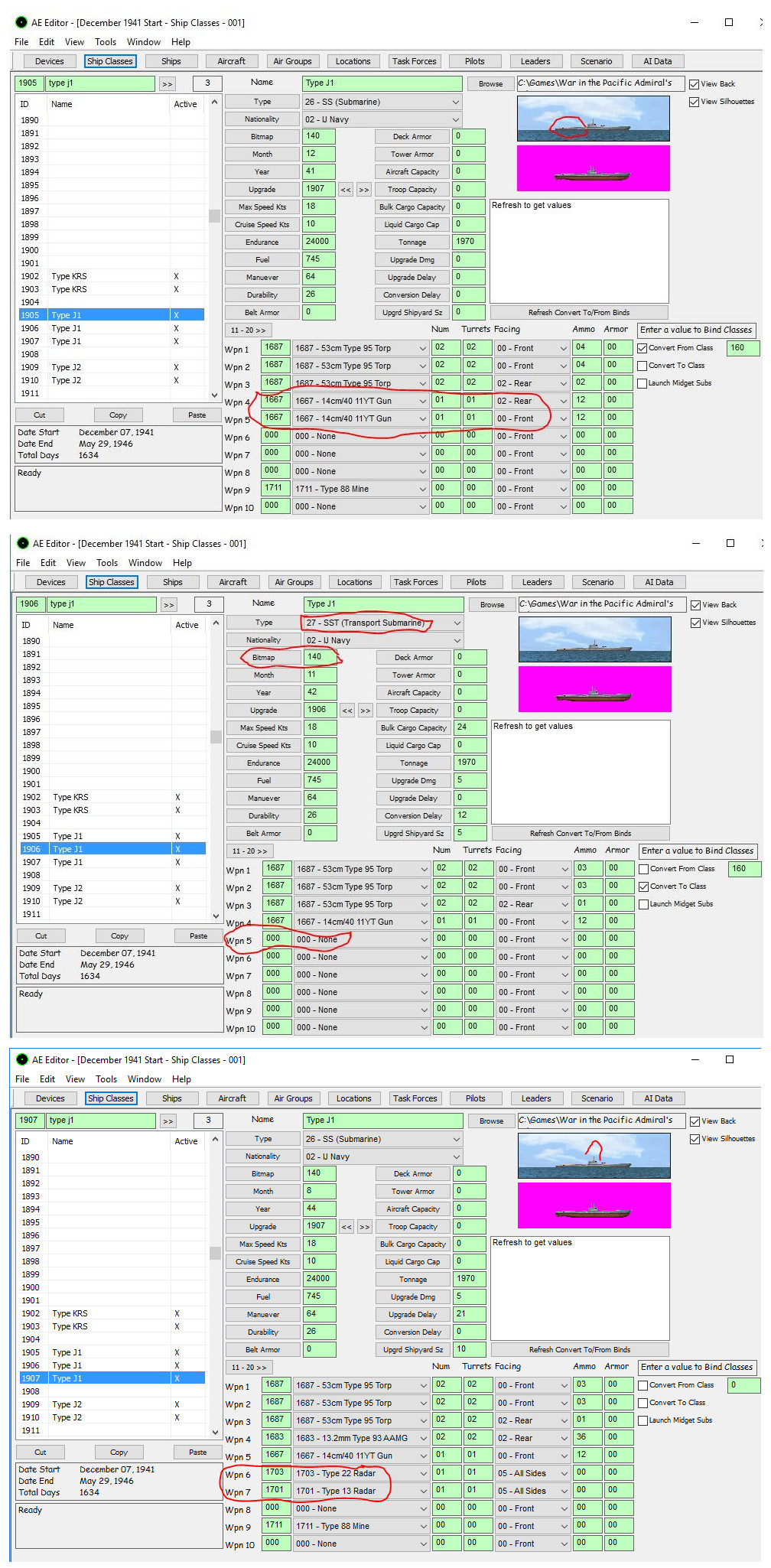Click the << upgrade arrow in the top window
771x1568 pixels.
(x=346, y=190)
